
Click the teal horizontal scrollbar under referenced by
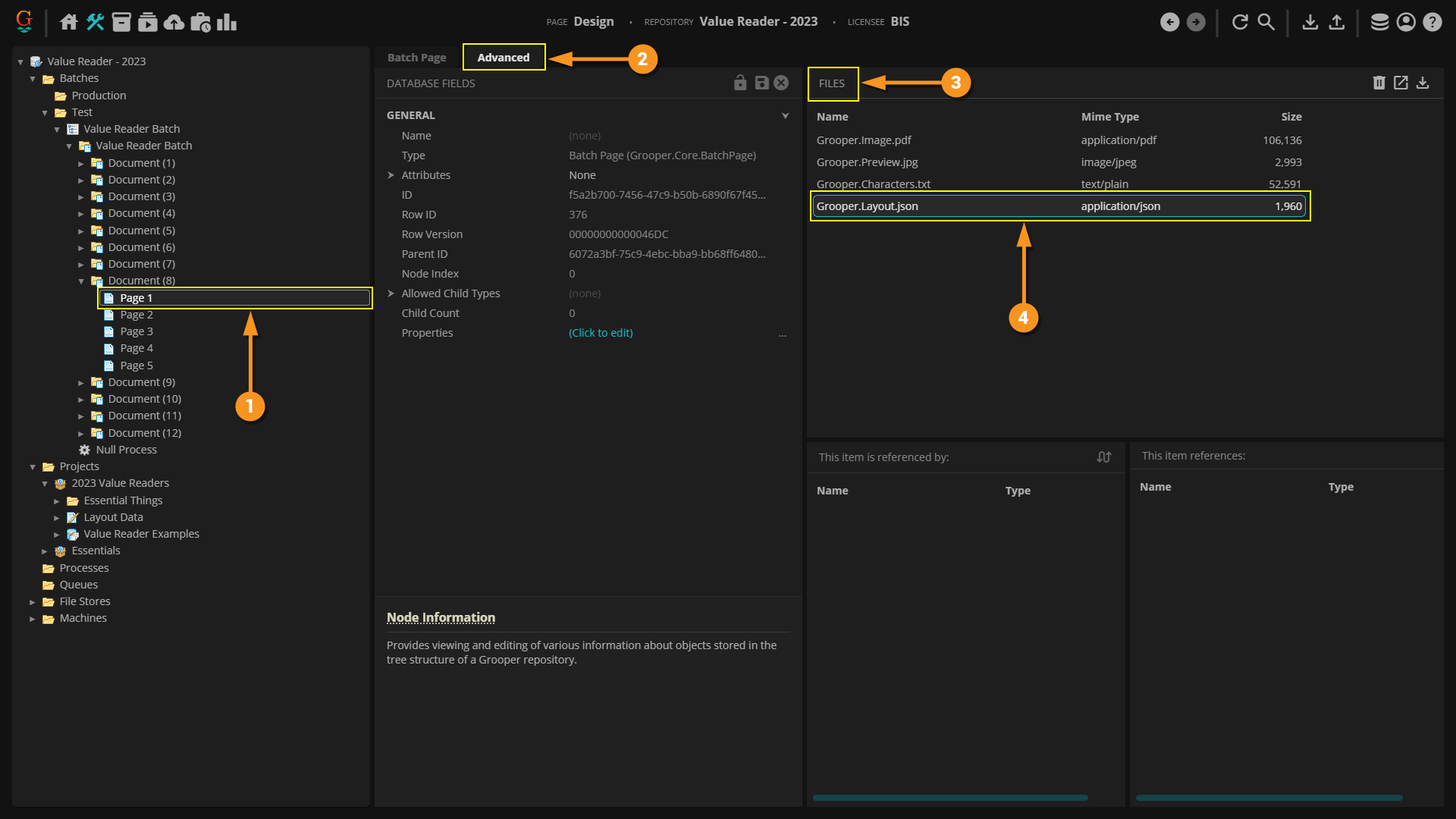[x=949, y=797]
